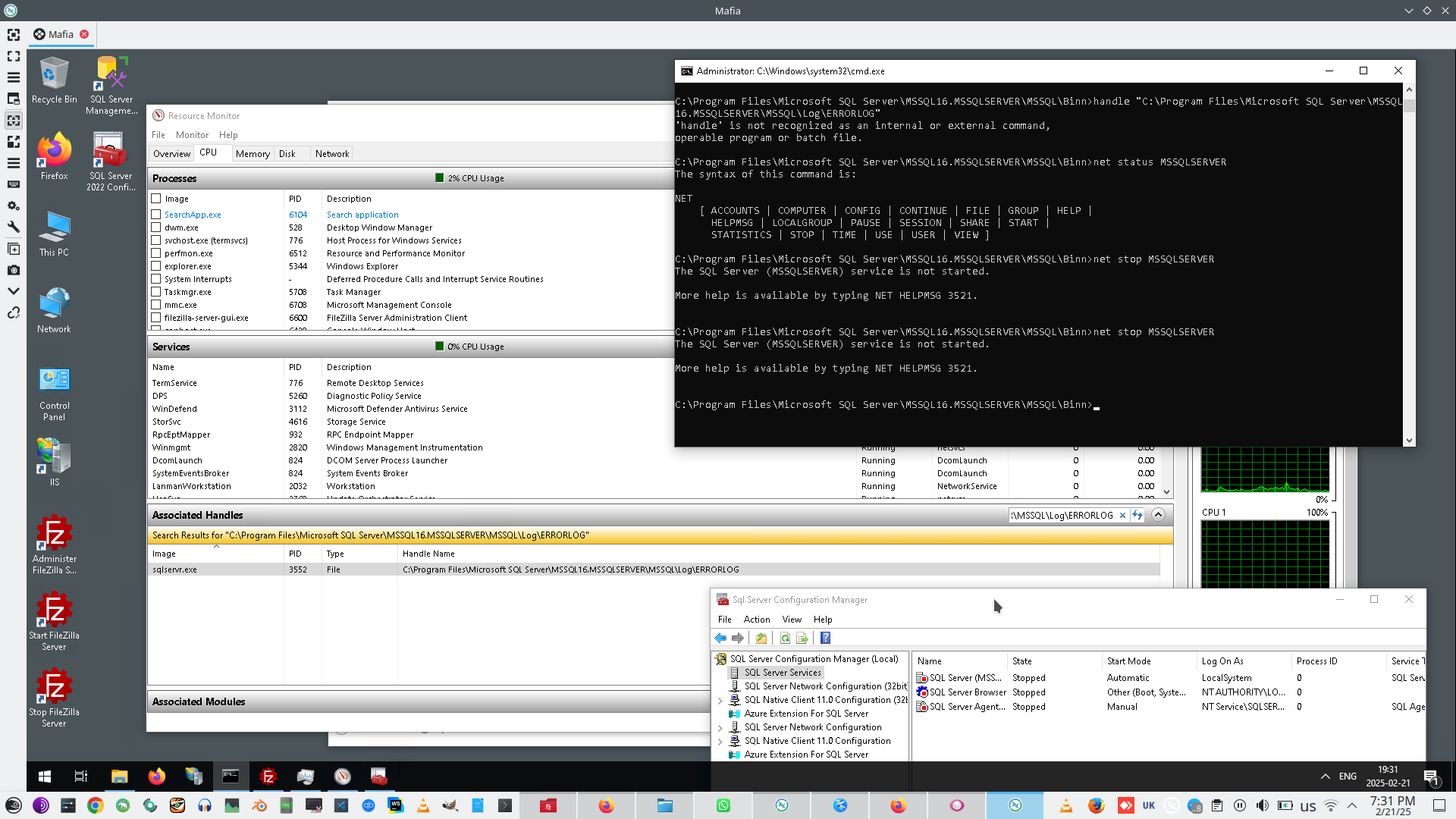The height and width of the screenshot is (819, 1456).
Task: Collapse the Associated Handles section
Action: tap(1158, 515)
